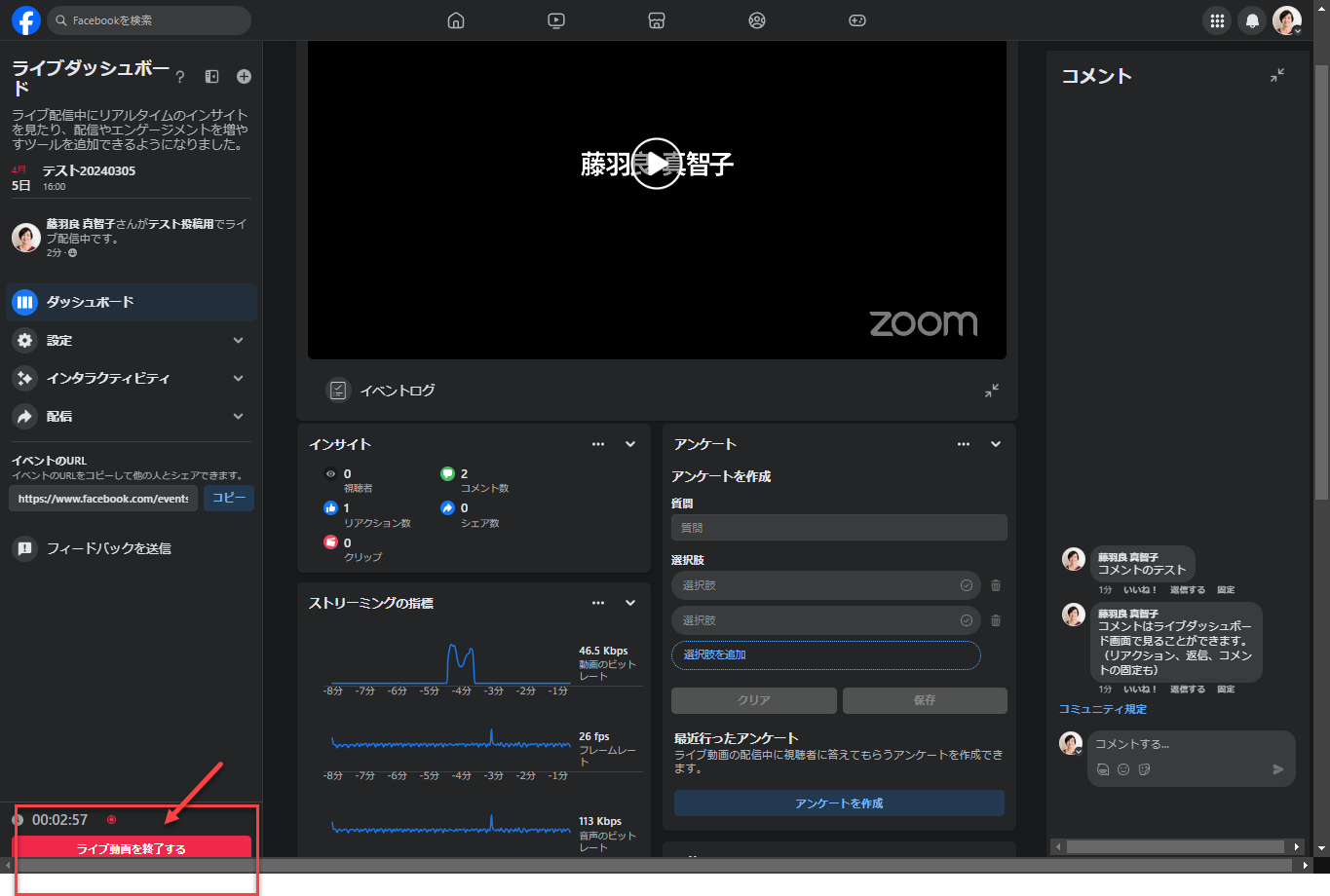Click the plus icon in dashboard header

pyautogui.click(x=244, y=77)
